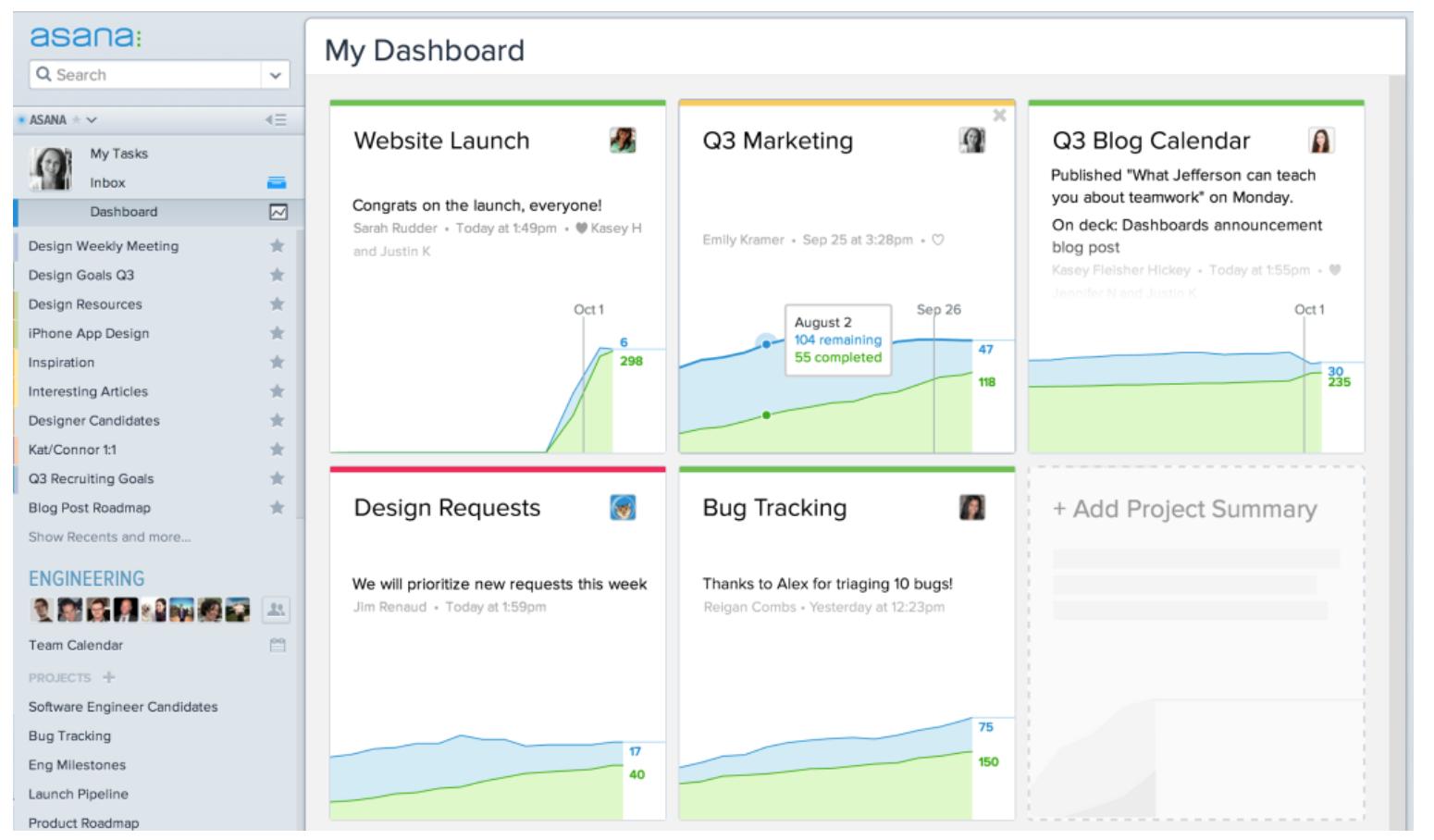Open Engineering team members icon
This screenshot has height=840, width=1434.
pyautogui.click(x=277, y=609)
